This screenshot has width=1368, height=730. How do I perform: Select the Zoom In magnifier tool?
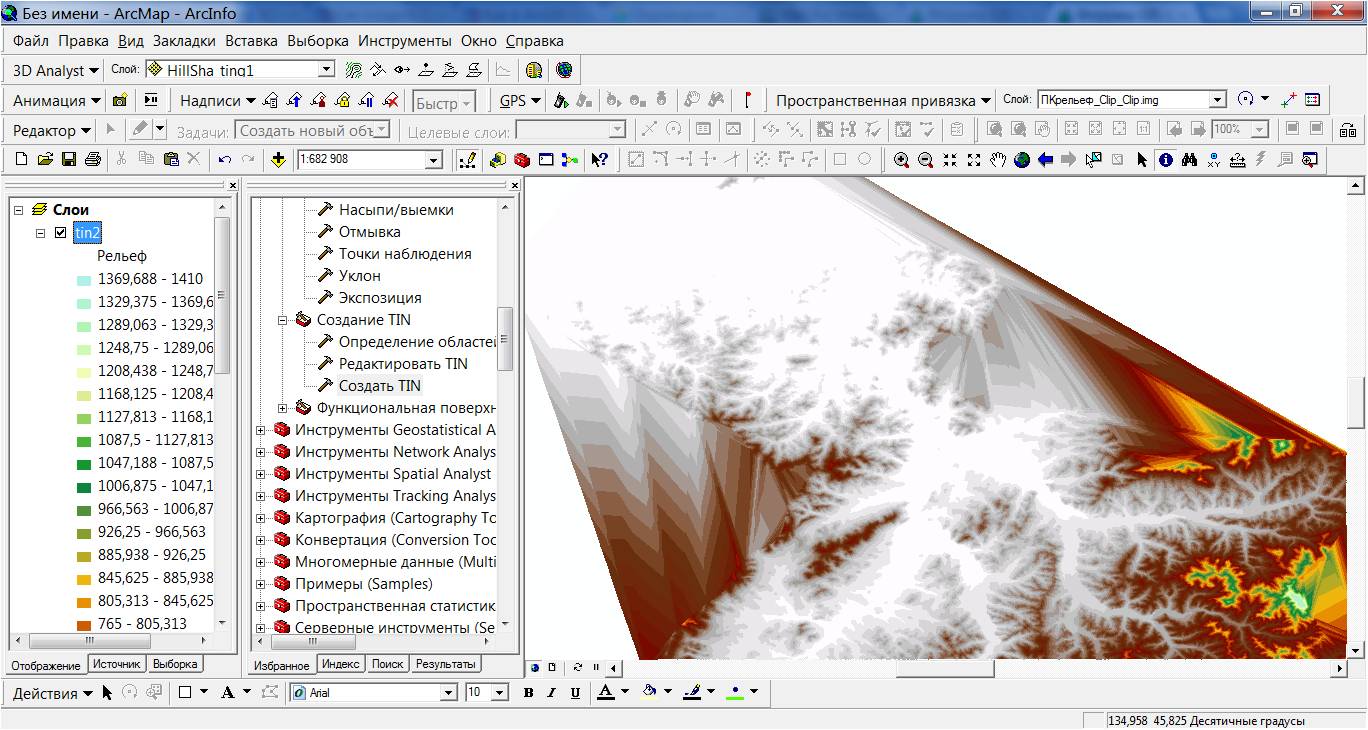(x=902, y=160)
